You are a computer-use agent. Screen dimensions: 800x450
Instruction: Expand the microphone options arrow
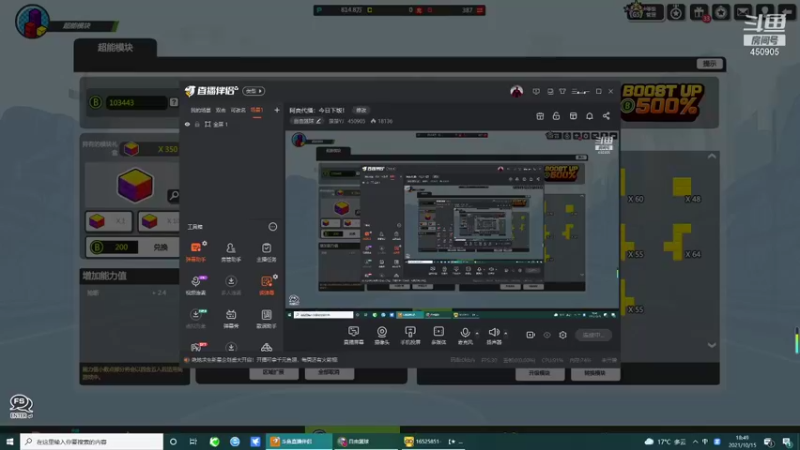click(477, 334)
